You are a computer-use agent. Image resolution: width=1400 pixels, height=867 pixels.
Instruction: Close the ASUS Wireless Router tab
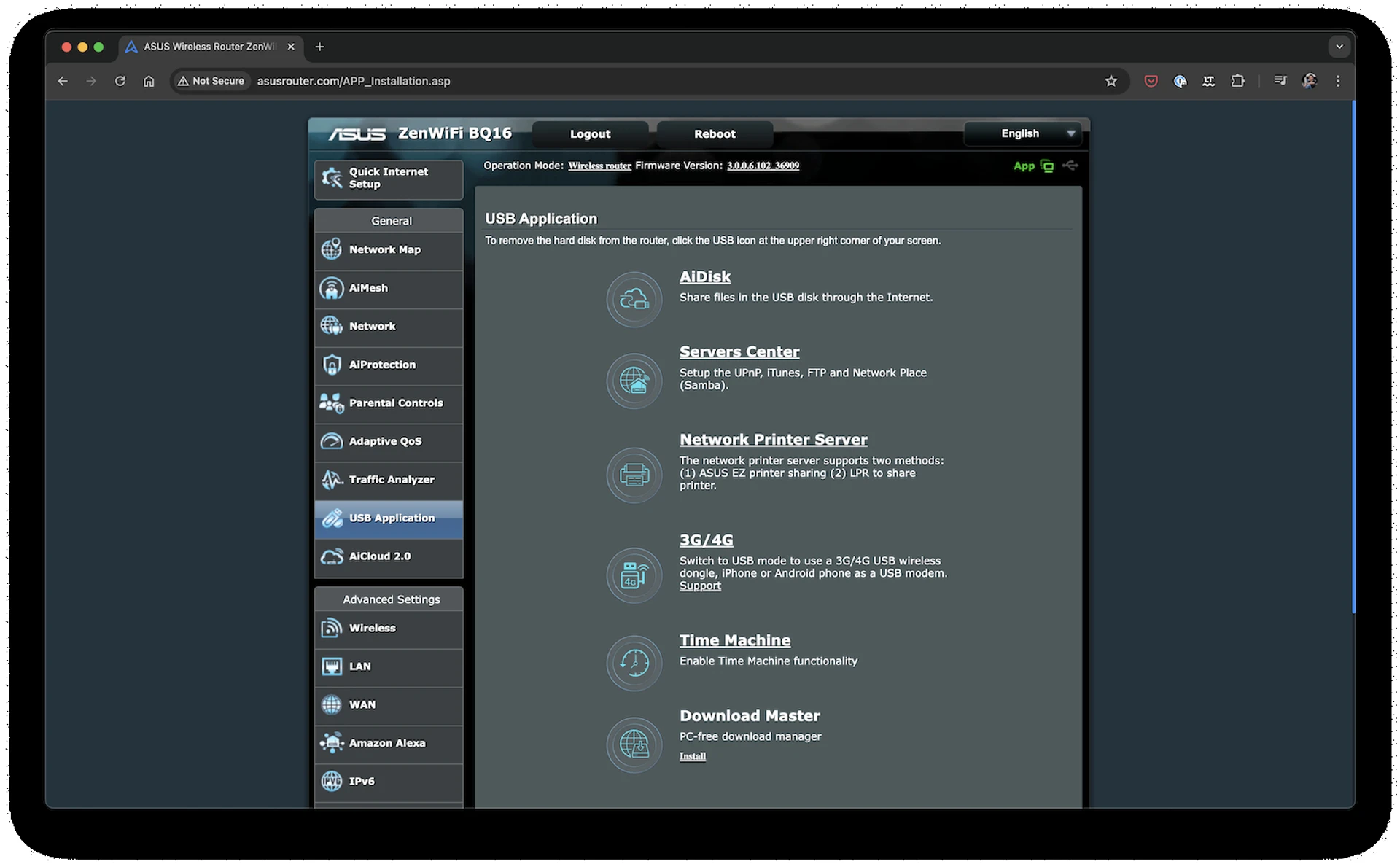click(x=291, y=47)
